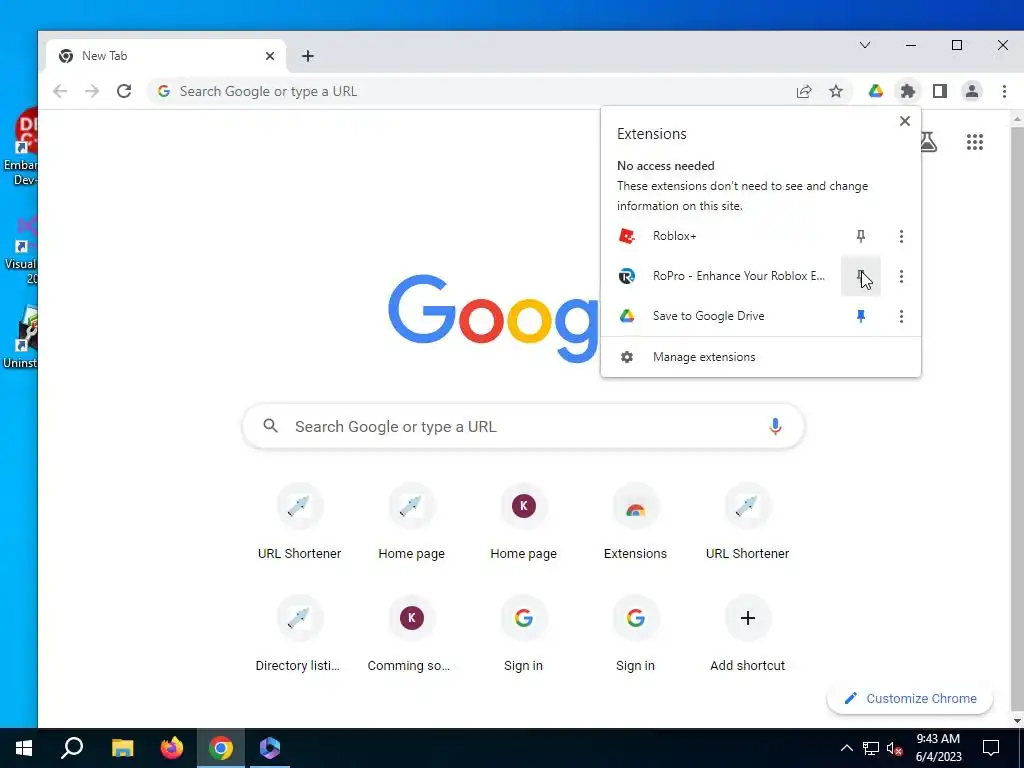This screenshot has height=768, width=1024.
Task: Open the Roblox+ extension
Action: 722,236
